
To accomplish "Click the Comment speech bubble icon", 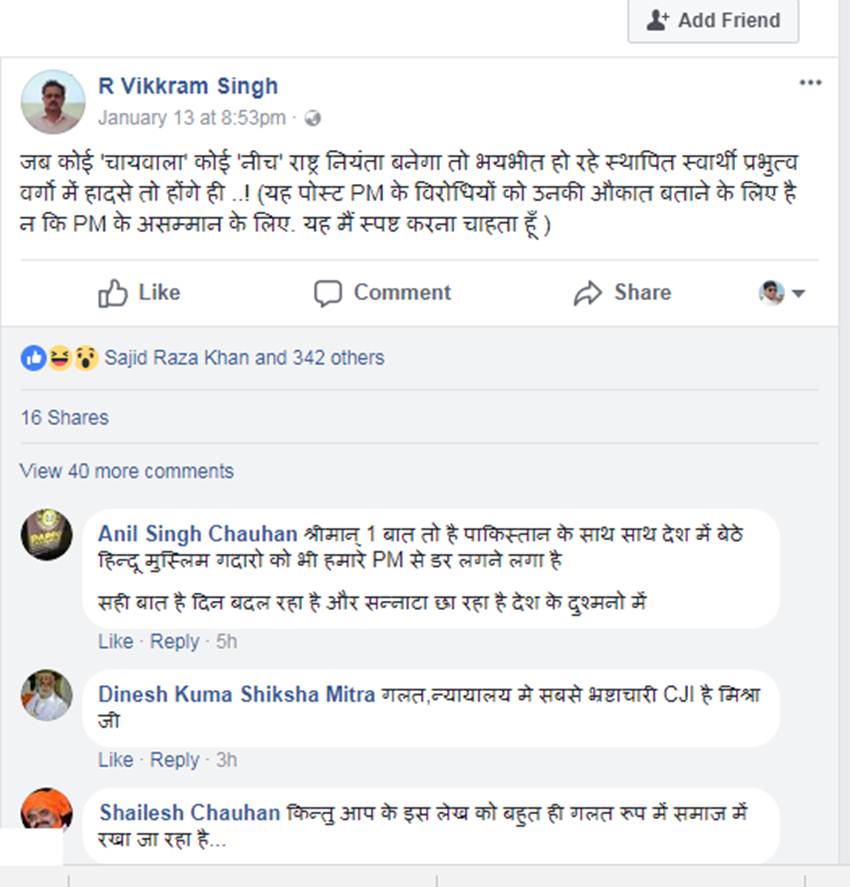I will pyautogui.click(x=328, y=293).
